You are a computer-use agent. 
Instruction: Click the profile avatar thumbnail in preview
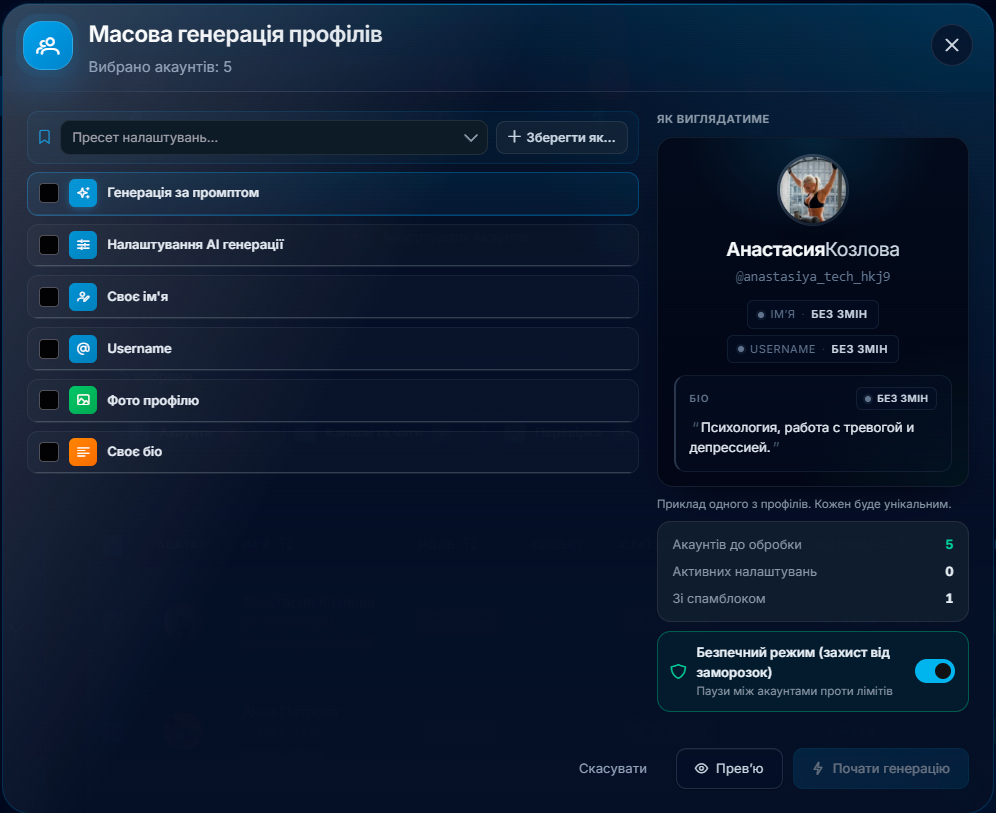812,190
